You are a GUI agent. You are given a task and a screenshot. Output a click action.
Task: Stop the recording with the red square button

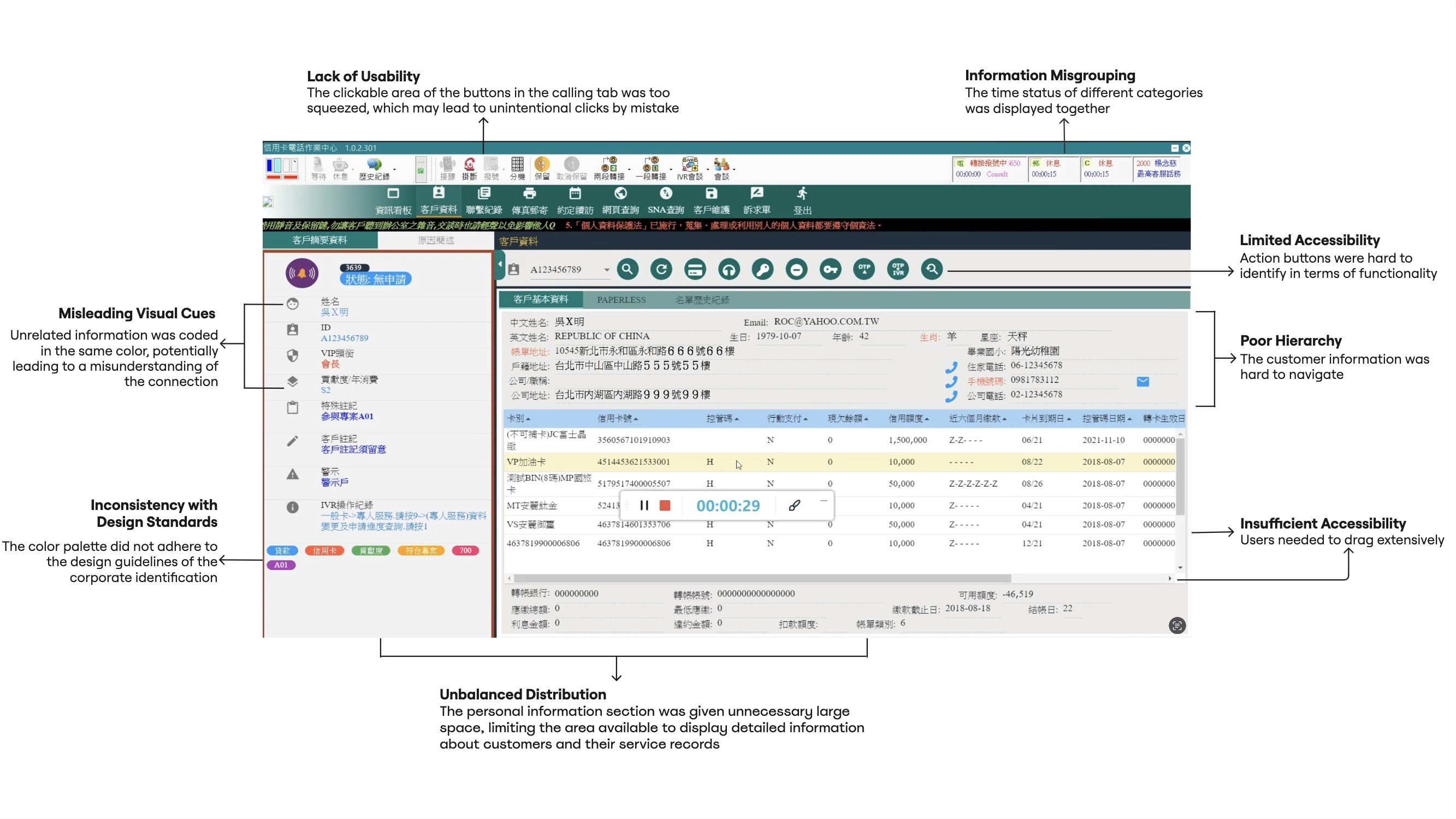click(665, 505)
